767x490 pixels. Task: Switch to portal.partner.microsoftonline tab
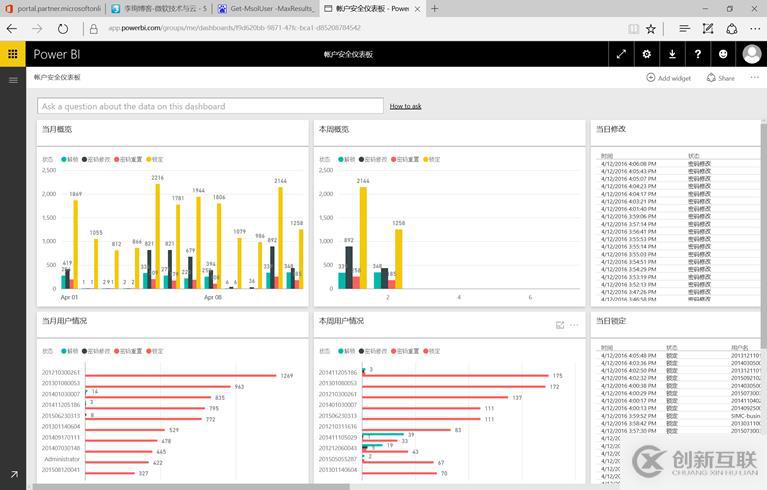click(x=53, y=8)
